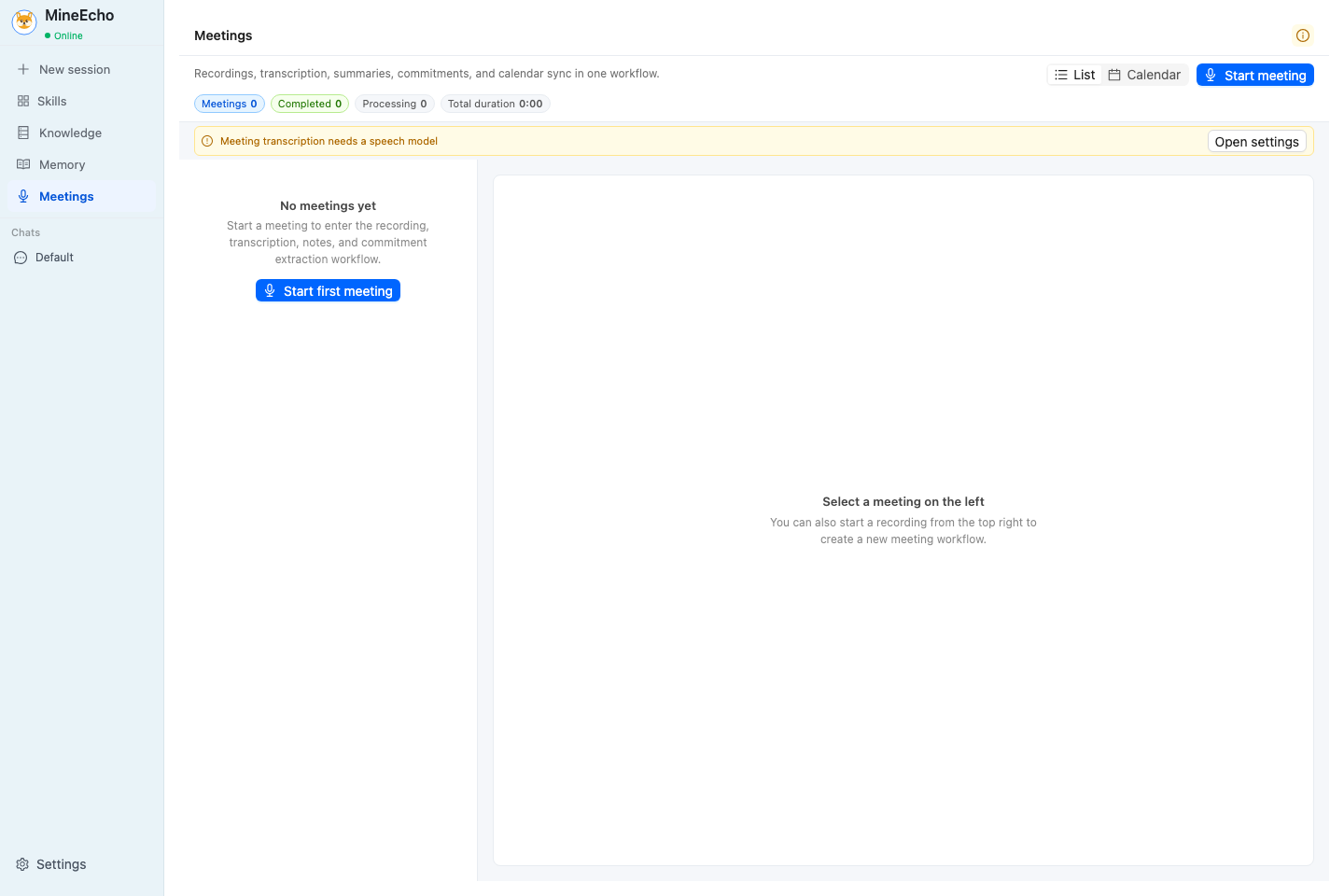Click the MineEcho app title

pyautogui.click(x=79, y=15)
